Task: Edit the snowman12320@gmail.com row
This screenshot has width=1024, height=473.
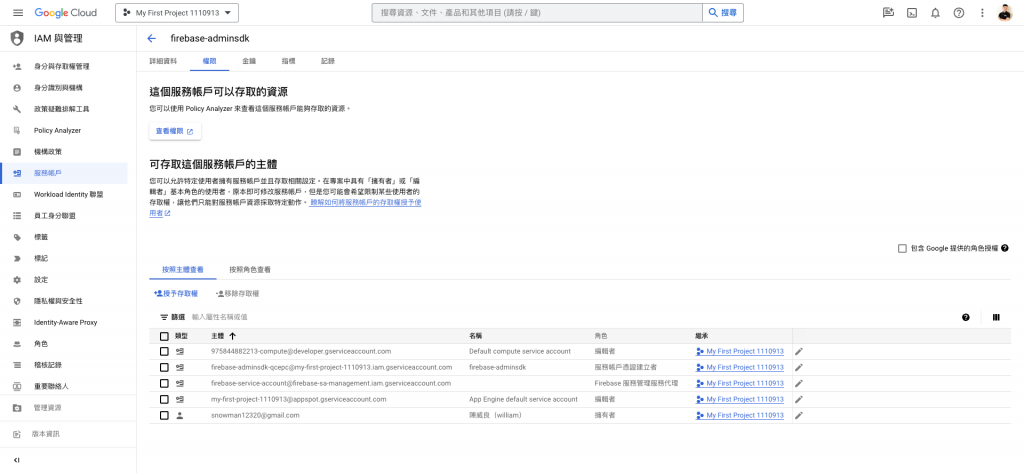Action: pos(799,416)
